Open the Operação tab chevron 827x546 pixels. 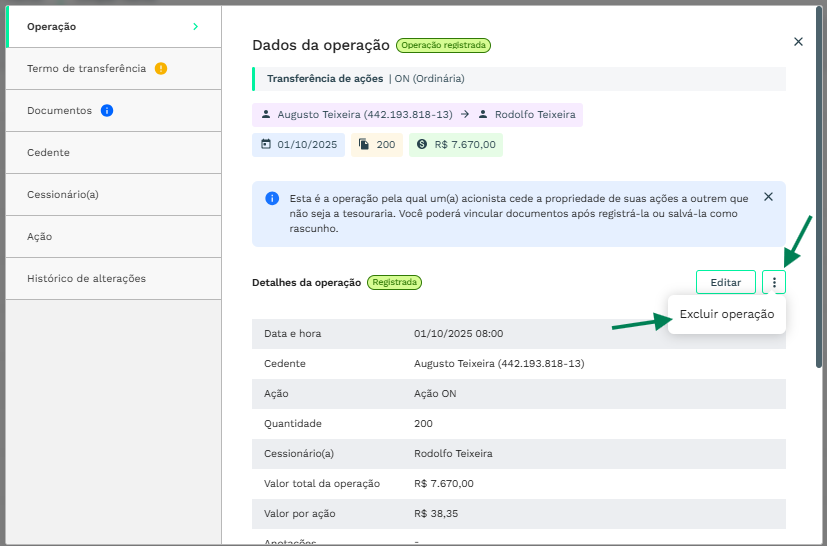click(x=195, y=27)
